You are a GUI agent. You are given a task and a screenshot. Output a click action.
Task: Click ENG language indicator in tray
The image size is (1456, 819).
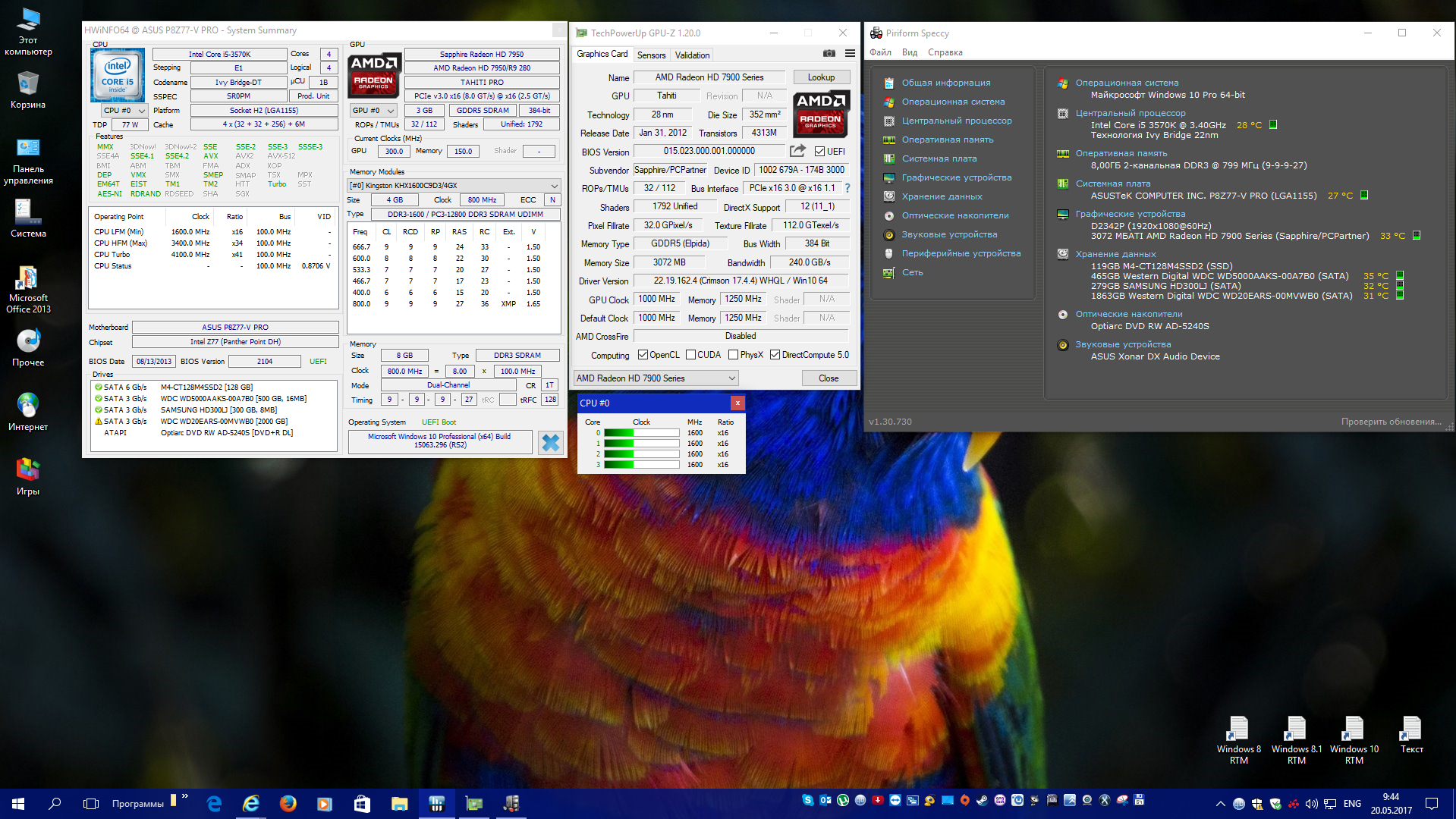click(1351, 803)
